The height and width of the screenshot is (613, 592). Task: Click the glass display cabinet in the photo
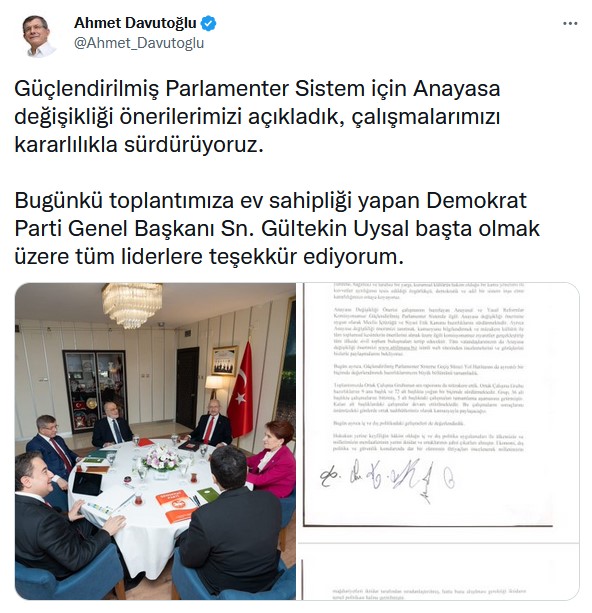tap(95, 390)
